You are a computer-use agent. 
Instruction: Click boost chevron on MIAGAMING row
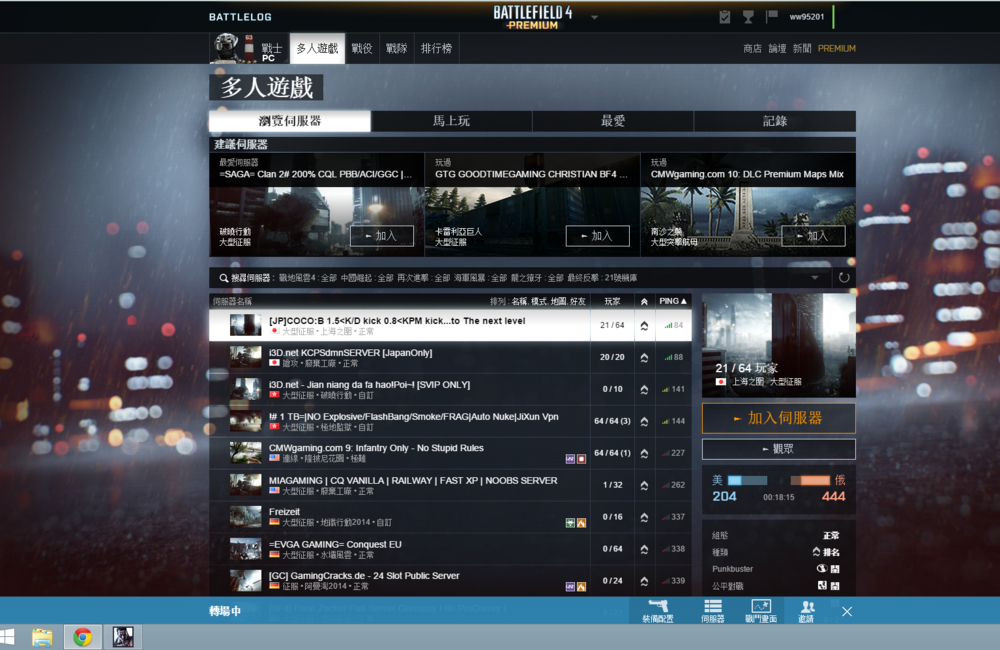pos(644,485)
